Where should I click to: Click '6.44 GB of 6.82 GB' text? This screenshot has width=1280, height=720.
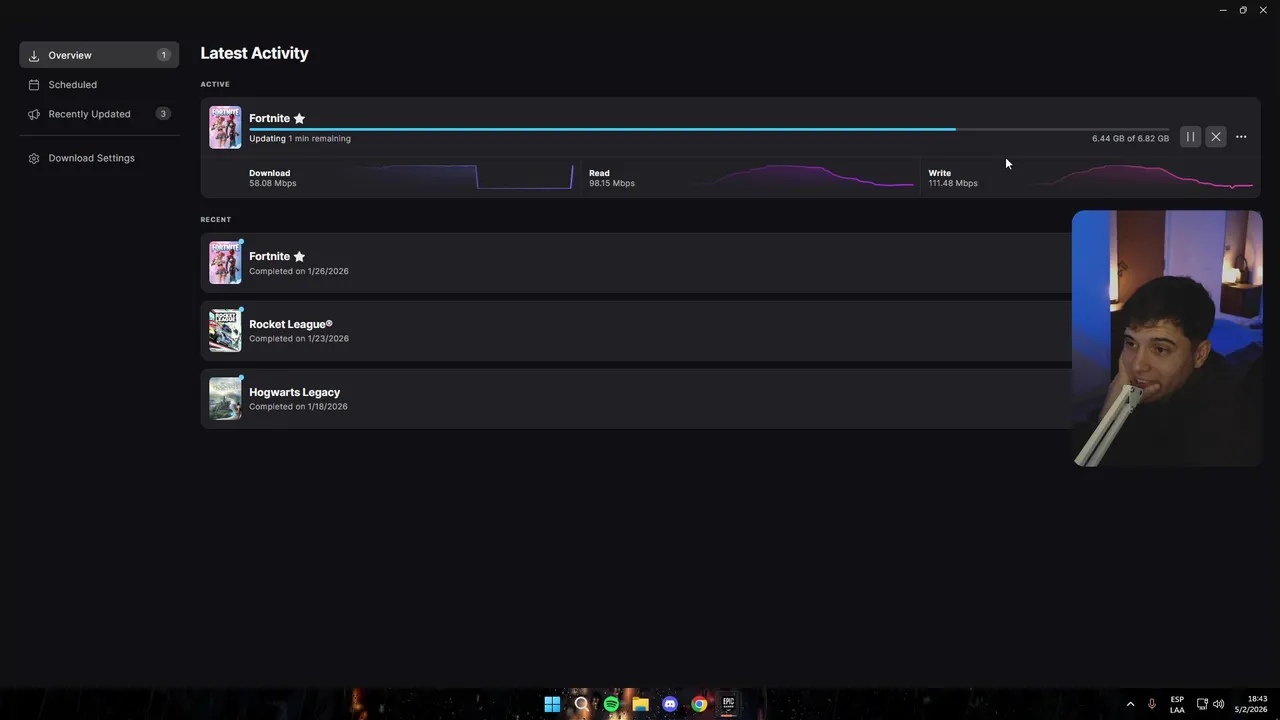(1130, 138)
